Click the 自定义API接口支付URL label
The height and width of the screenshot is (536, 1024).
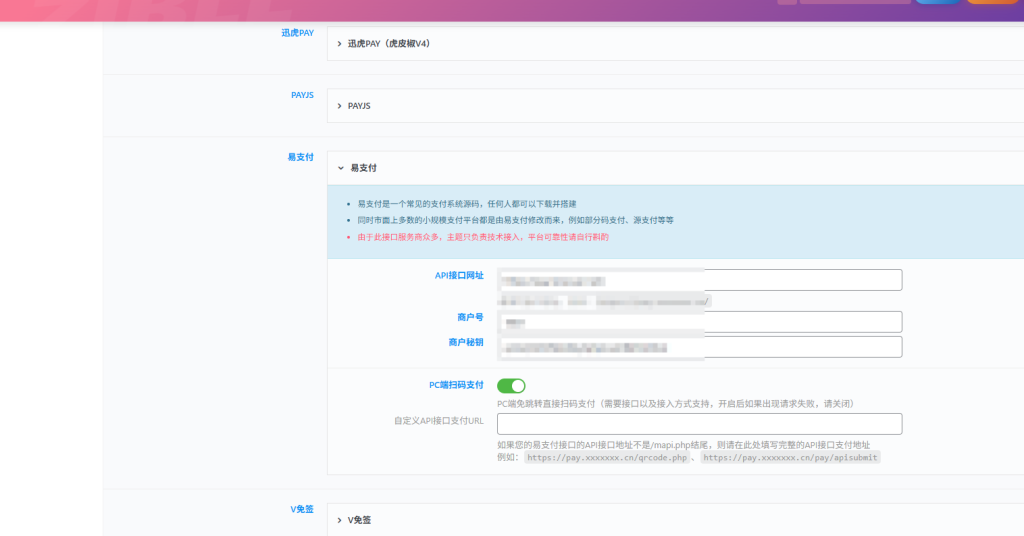click(438, 421)
